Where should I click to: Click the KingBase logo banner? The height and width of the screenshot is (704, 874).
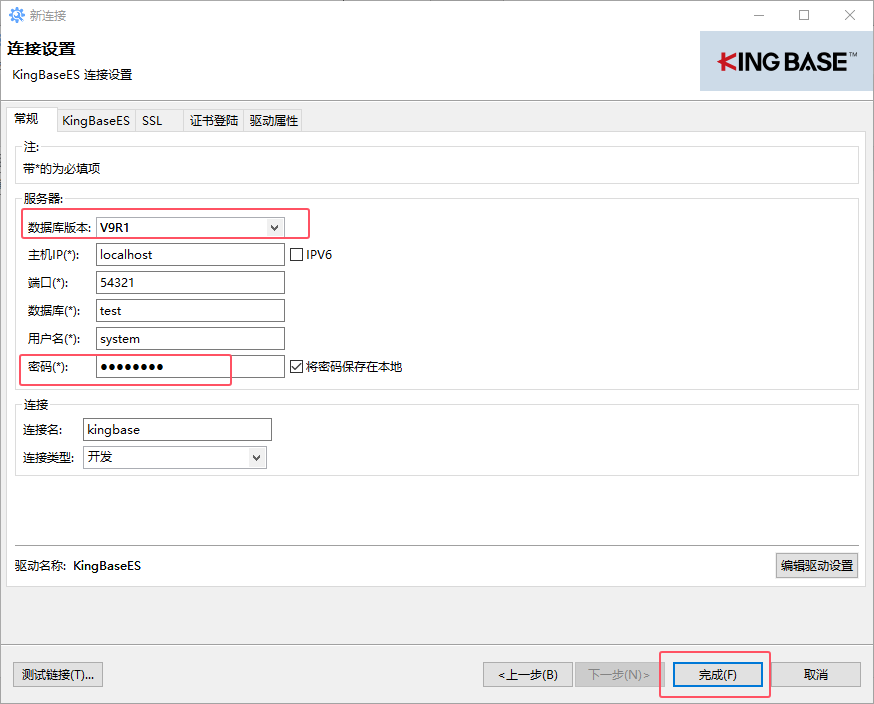coord(786,62)
